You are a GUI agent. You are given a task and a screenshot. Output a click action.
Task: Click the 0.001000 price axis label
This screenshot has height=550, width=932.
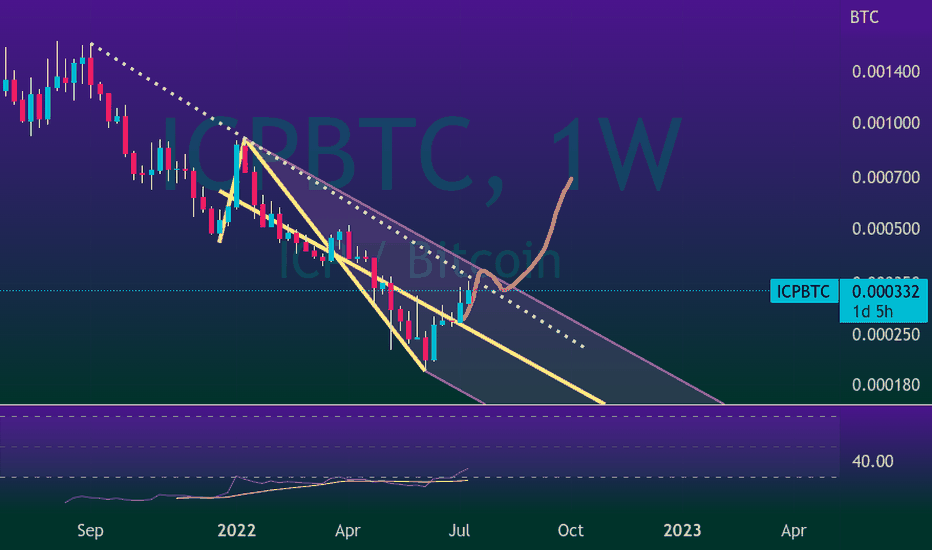click(x=886, y=123)
